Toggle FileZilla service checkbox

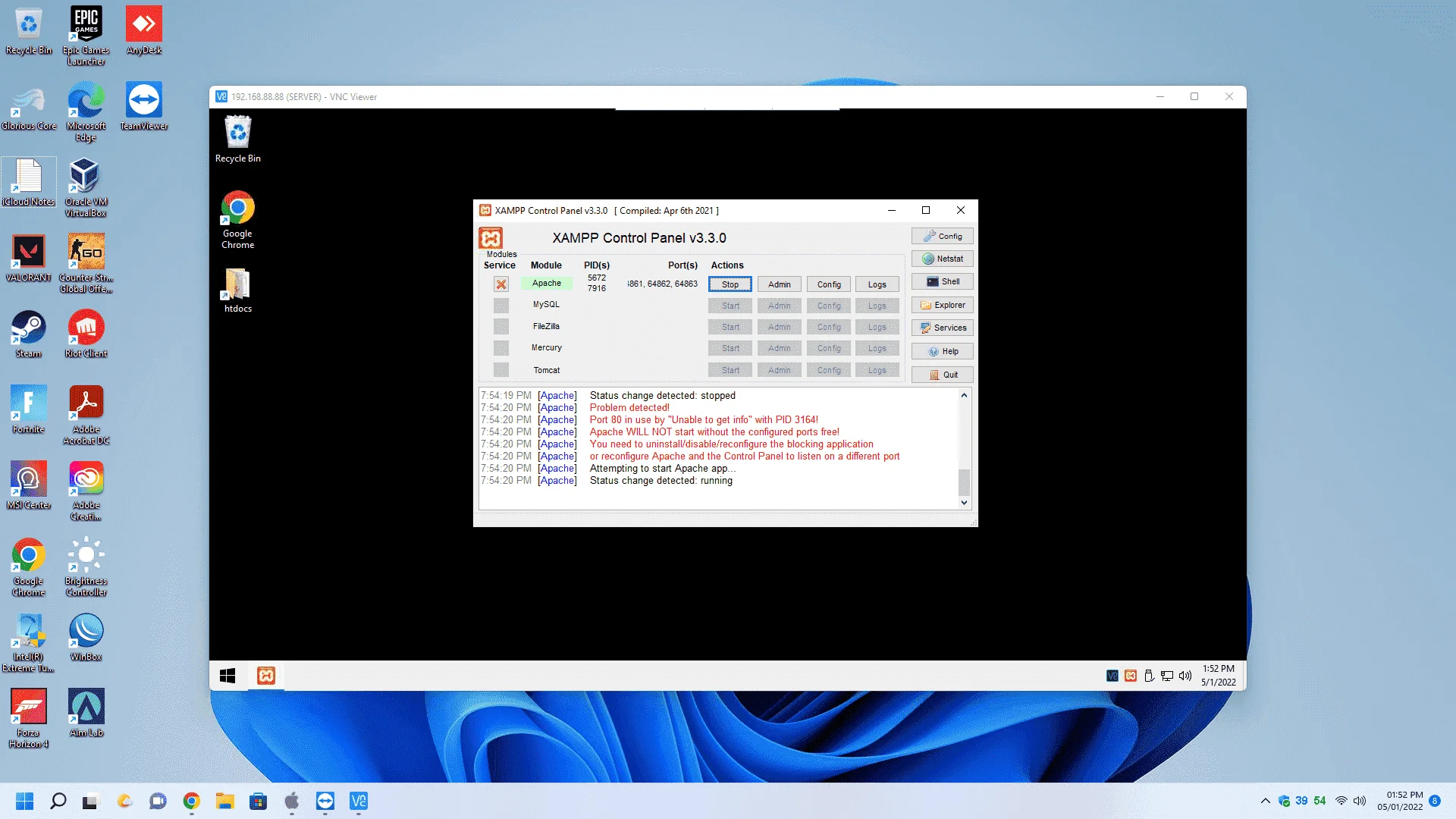[501, 327]
